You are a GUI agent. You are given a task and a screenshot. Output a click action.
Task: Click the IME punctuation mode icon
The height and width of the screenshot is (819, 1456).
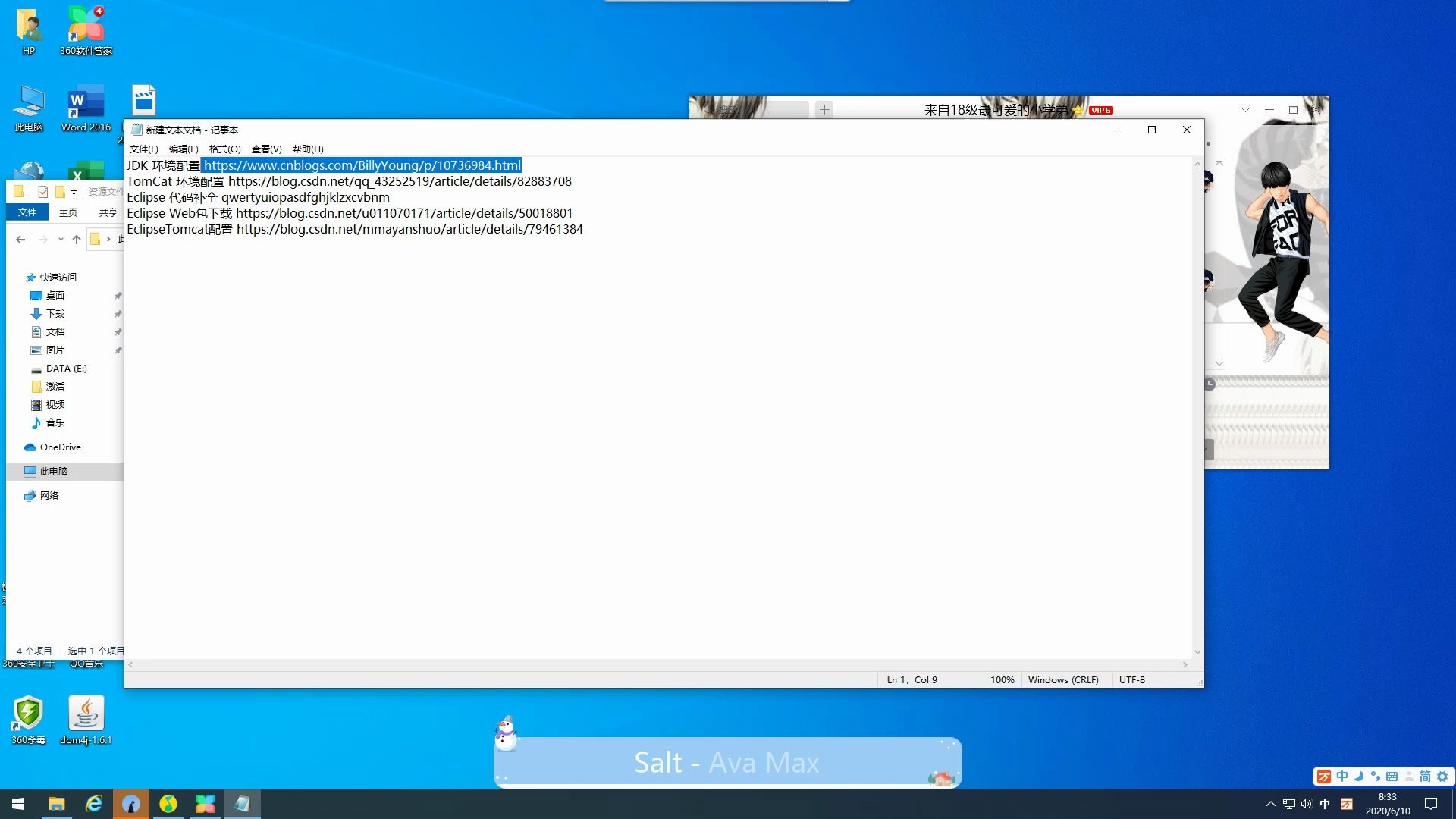pos(1375,777)
